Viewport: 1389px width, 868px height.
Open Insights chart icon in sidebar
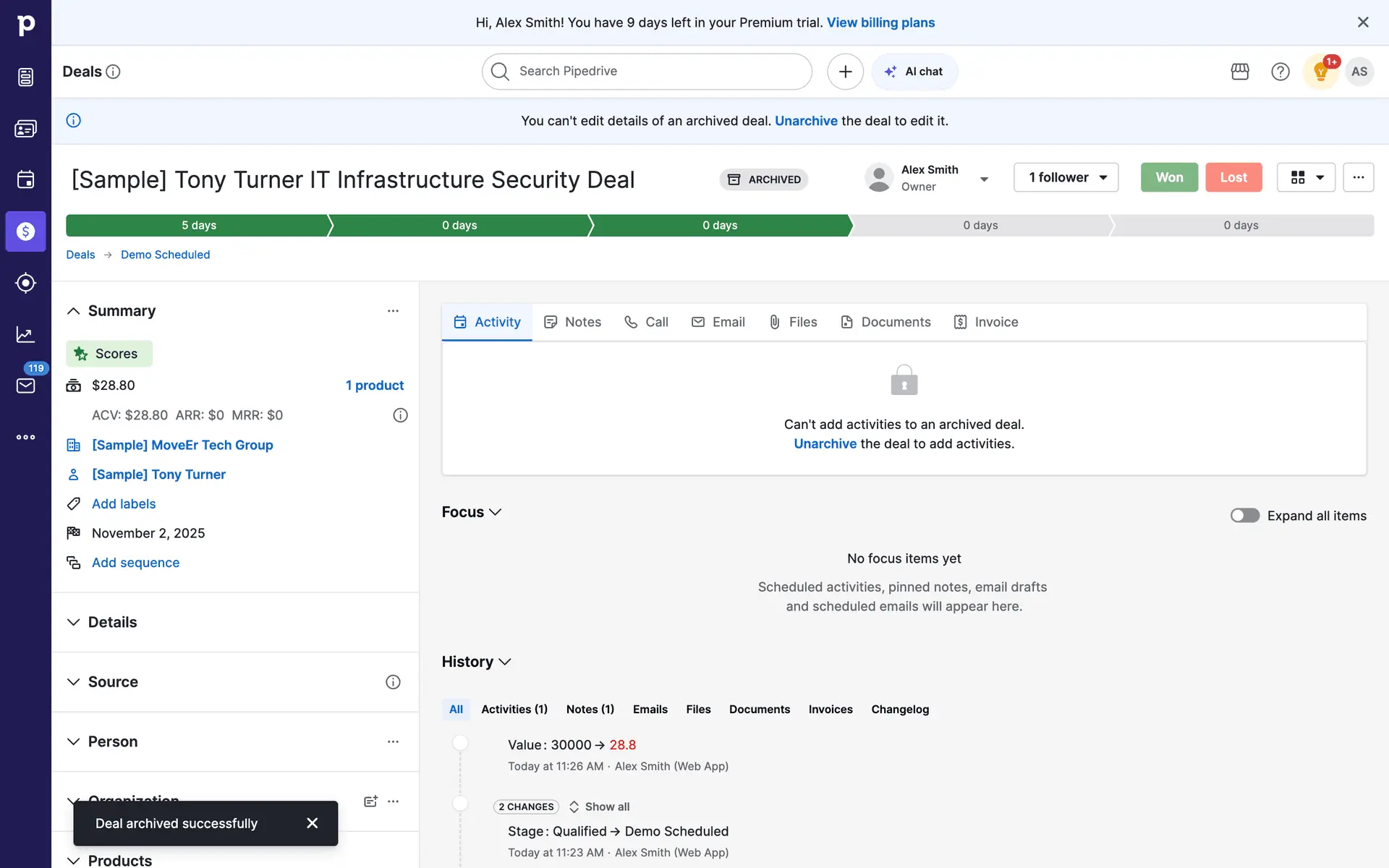(25, 334)
